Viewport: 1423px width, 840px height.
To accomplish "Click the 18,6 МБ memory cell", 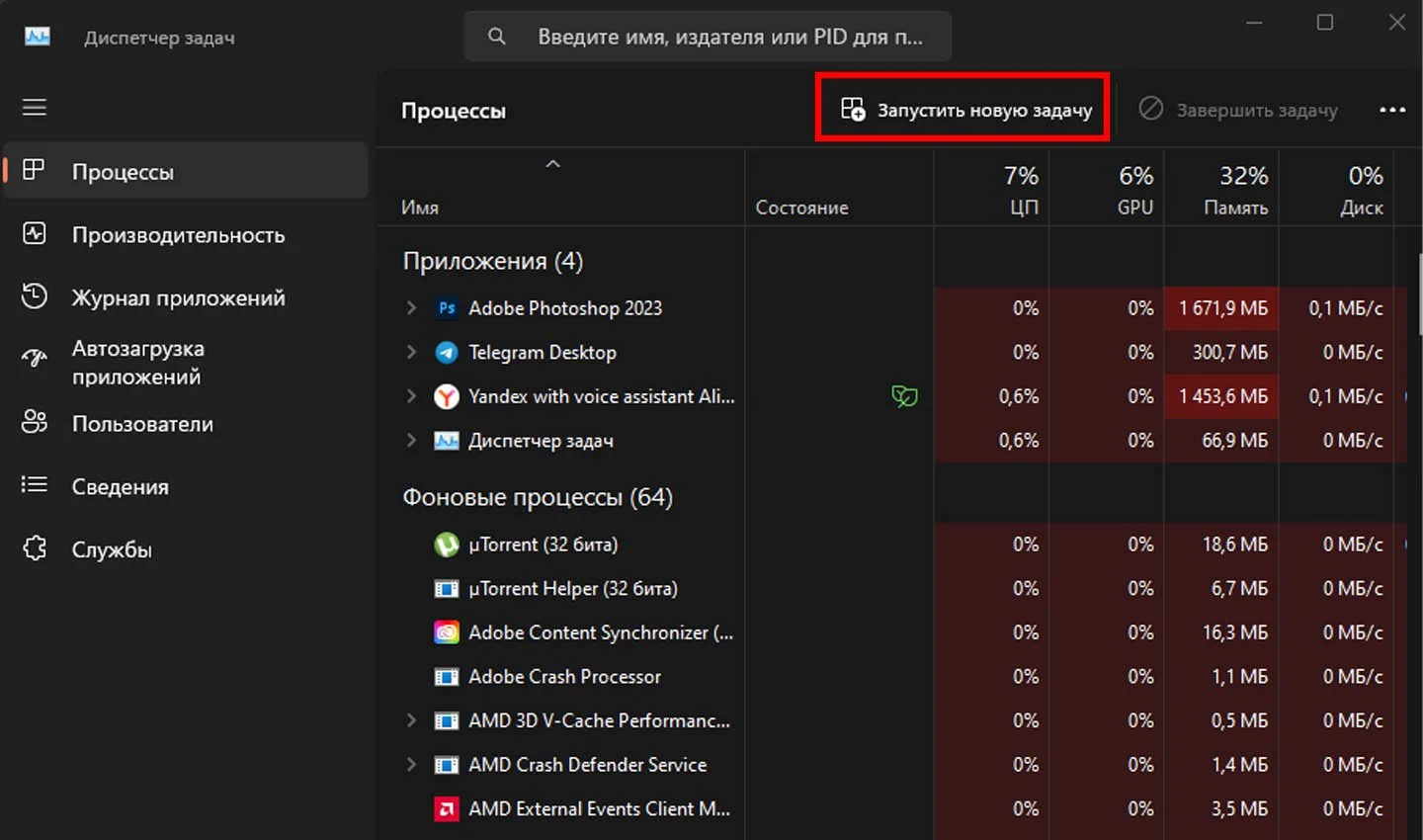I will (1222, 545).
